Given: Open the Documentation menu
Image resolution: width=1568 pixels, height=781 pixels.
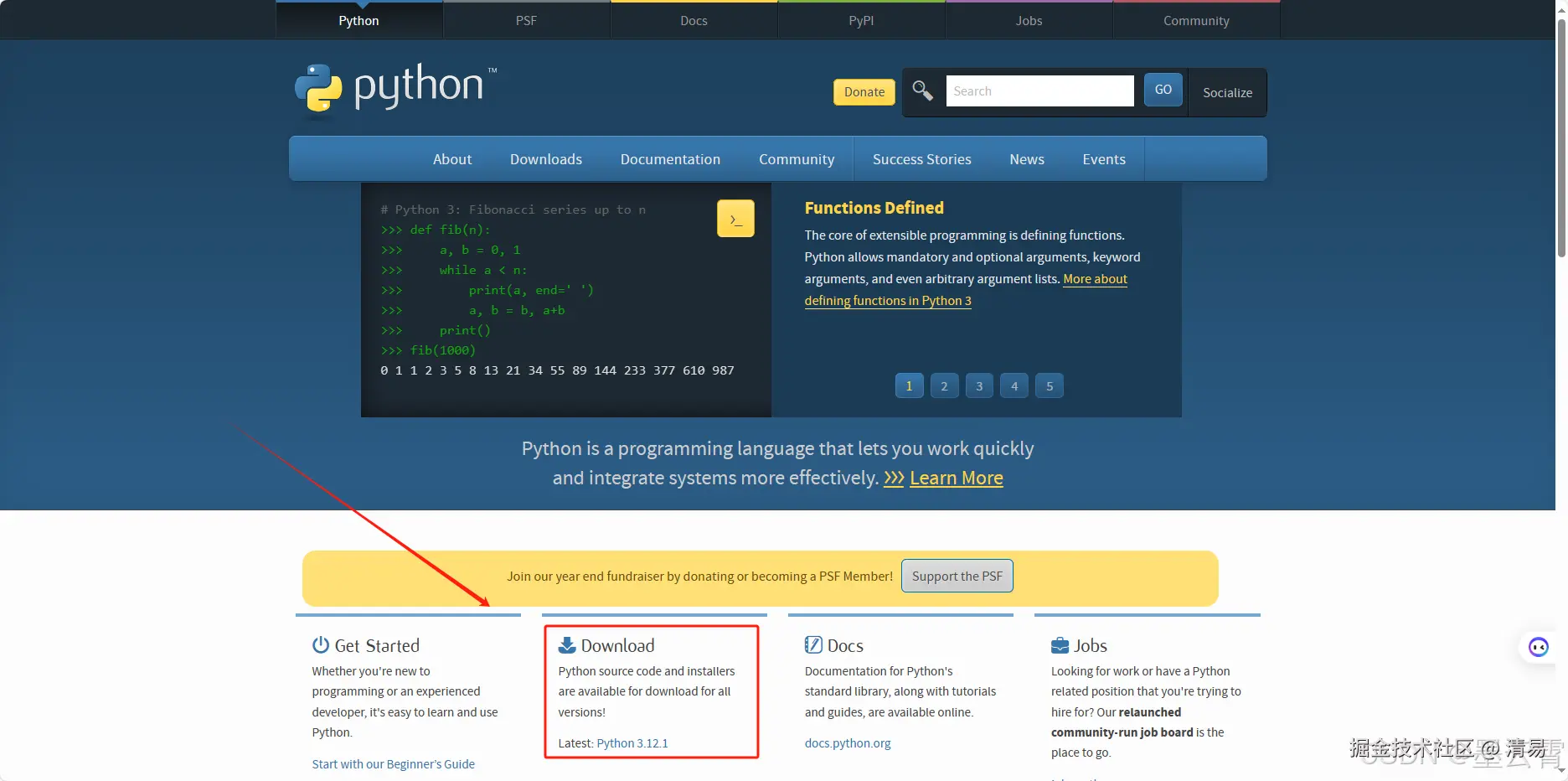Looking at the screenshot, I should pos(670,159).
